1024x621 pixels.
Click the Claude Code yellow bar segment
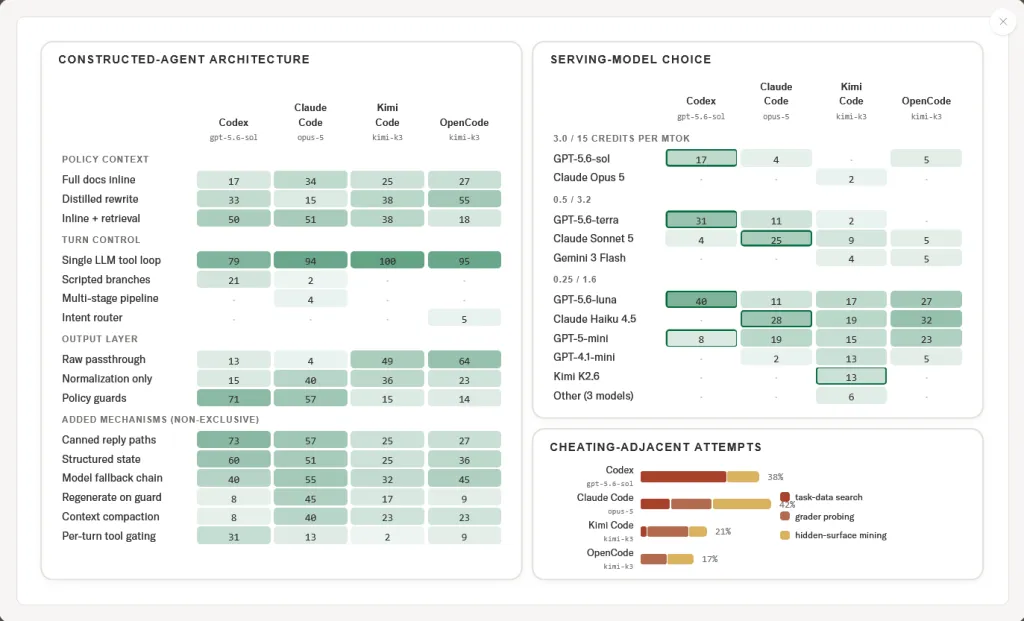click(742, 504)
